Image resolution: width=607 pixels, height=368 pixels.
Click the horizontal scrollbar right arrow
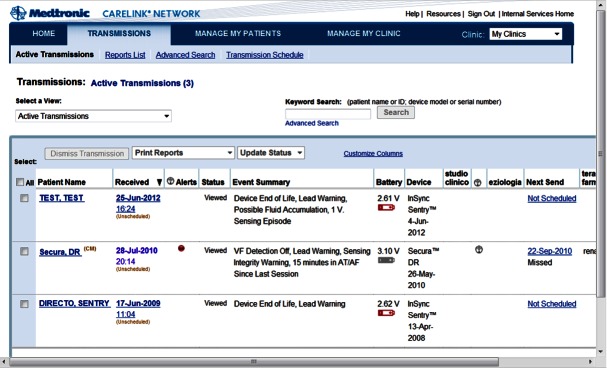click(590, 361)
